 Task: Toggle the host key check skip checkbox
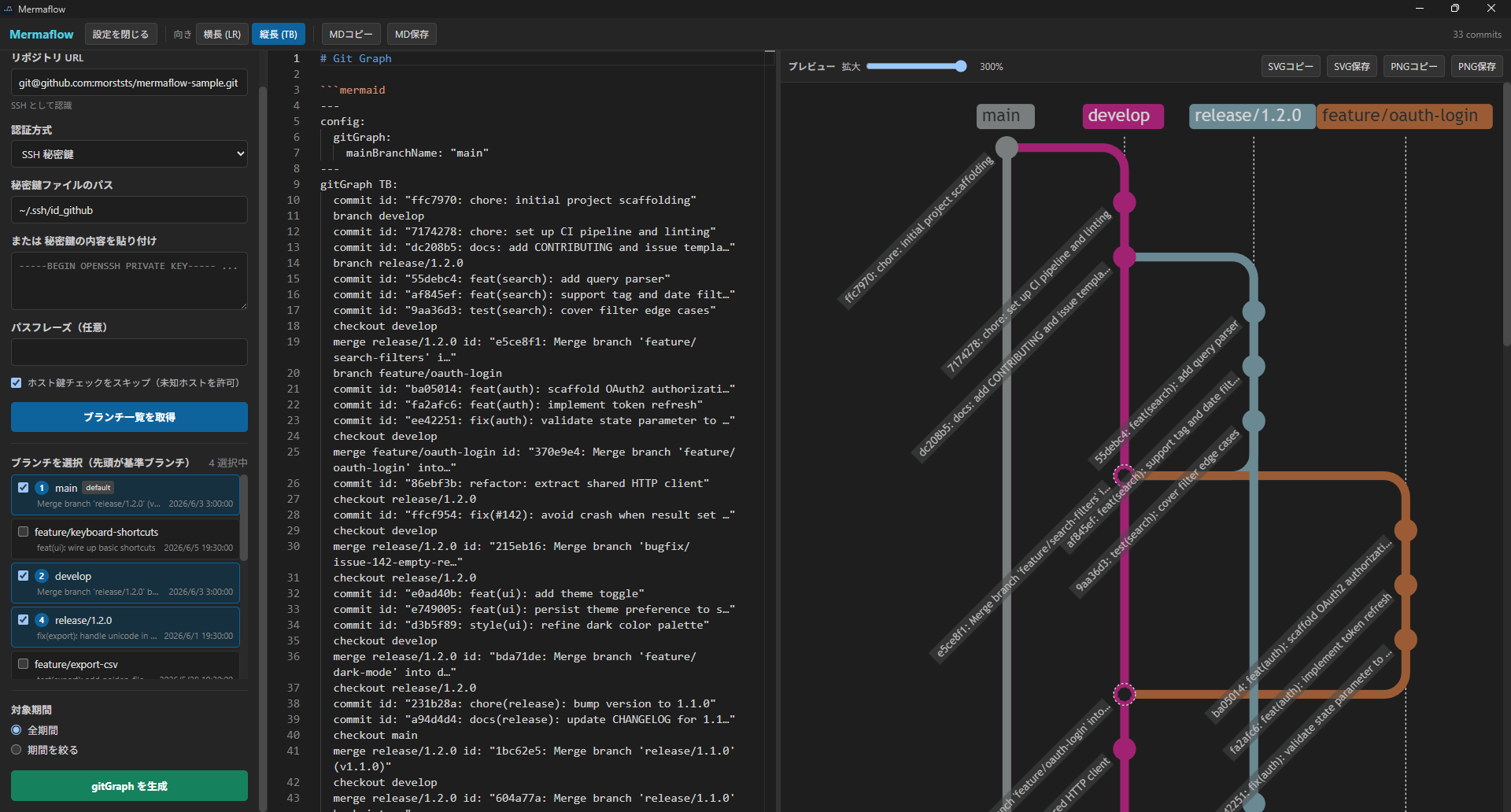(17, 383)
